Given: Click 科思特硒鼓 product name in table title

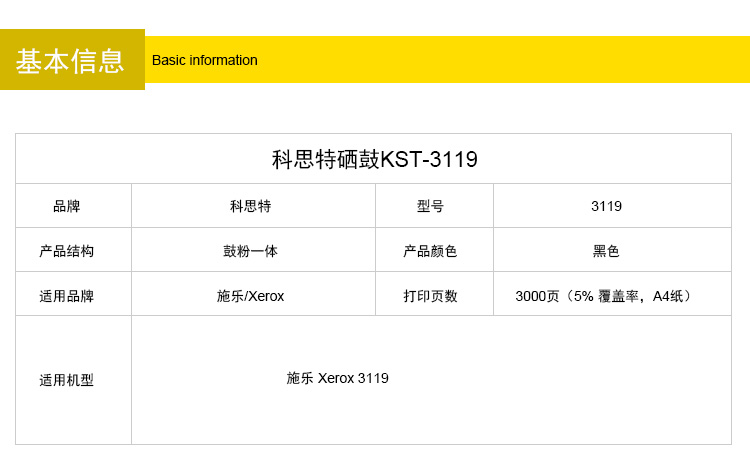Looking at the screenshot, I should pyautogui.click(x=326, y=159).
